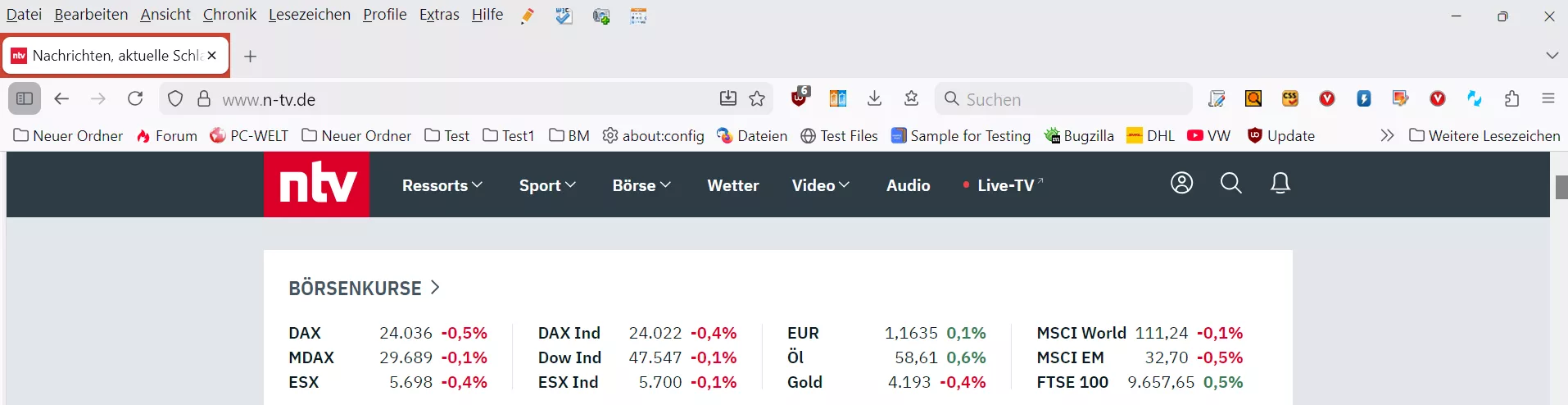
Task: Click the tracking protection shield icon
Action: click(x=175, y=99)
